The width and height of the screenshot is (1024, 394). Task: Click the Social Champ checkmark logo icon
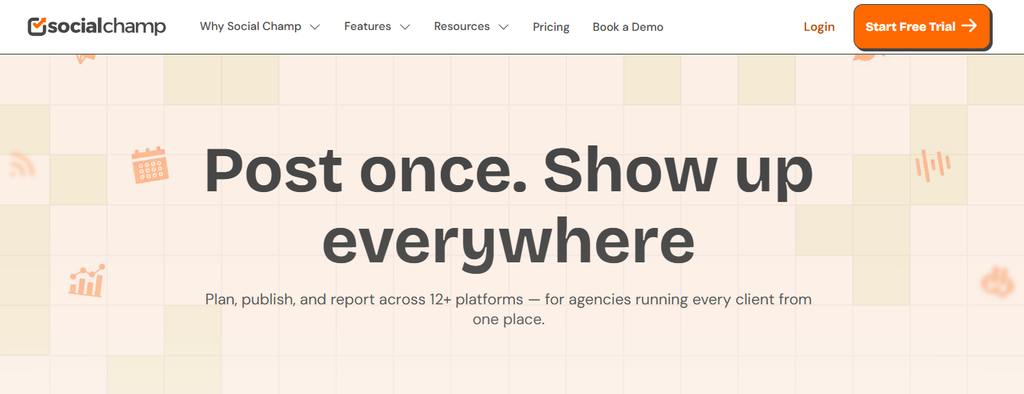tap(37, 26)
